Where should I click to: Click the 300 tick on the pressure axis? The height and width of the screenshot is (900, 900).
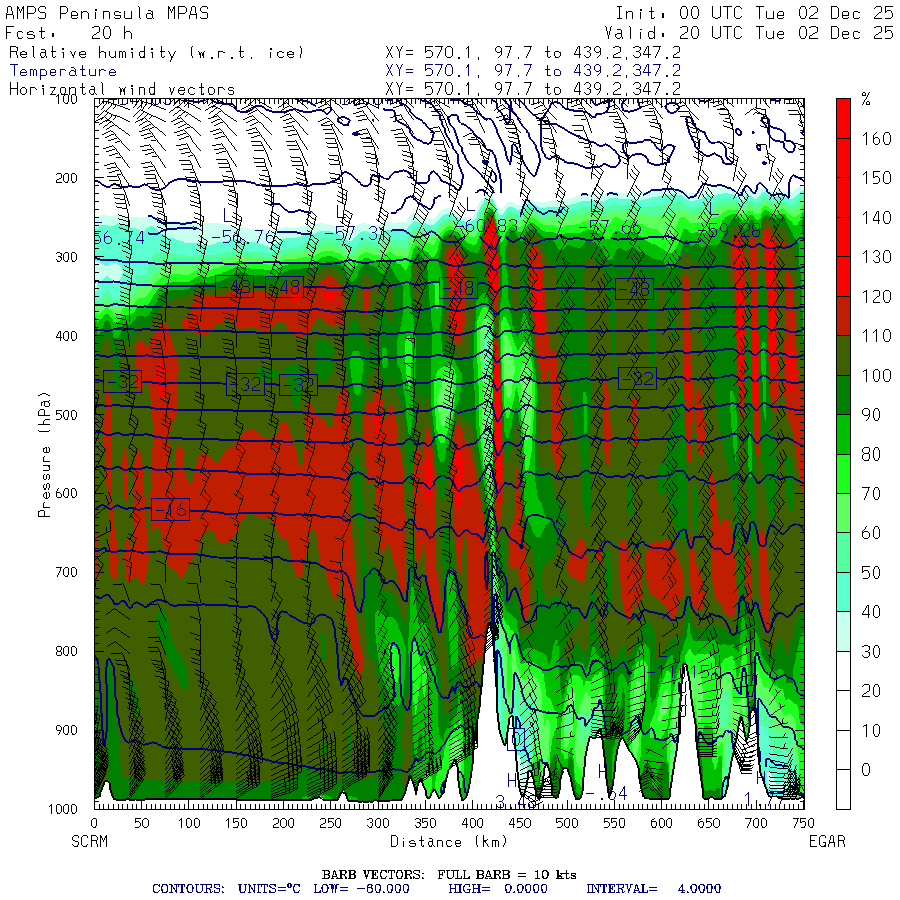(66, 257)
